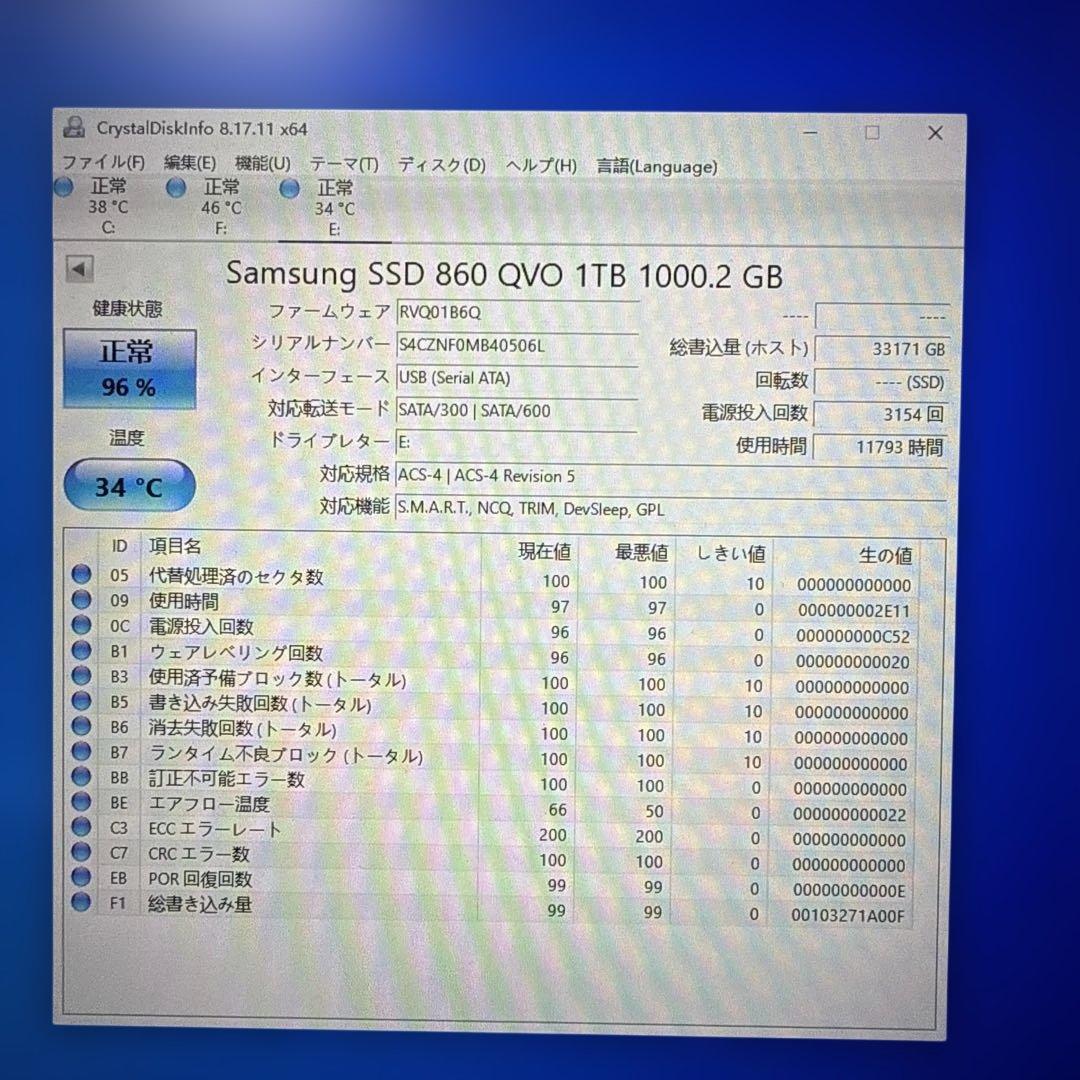Click the CrystalDiskInfo app icon in title bar
Viewport: 1080px width, 1080px height.
[74, 127]
